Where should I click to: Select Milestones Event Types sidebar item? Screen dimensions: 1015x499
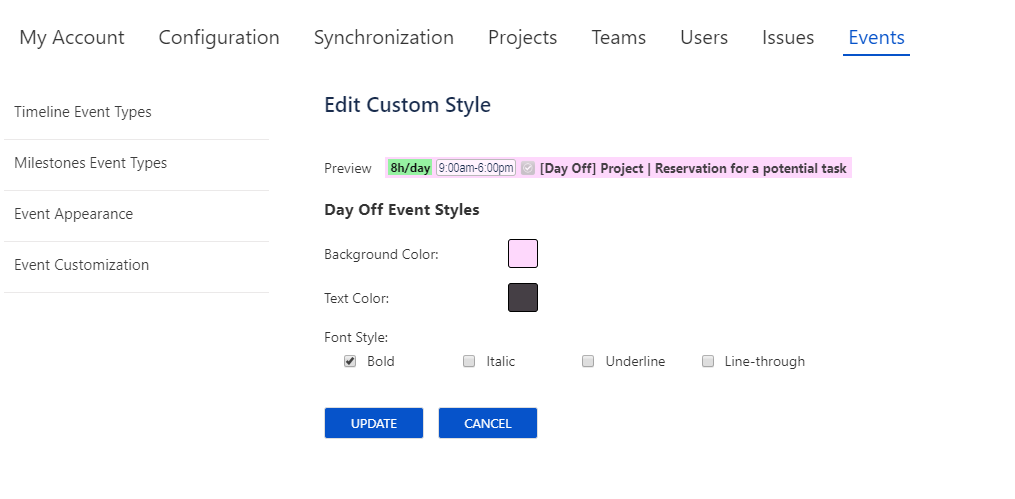pyautogui.click(x=91, y=163)
